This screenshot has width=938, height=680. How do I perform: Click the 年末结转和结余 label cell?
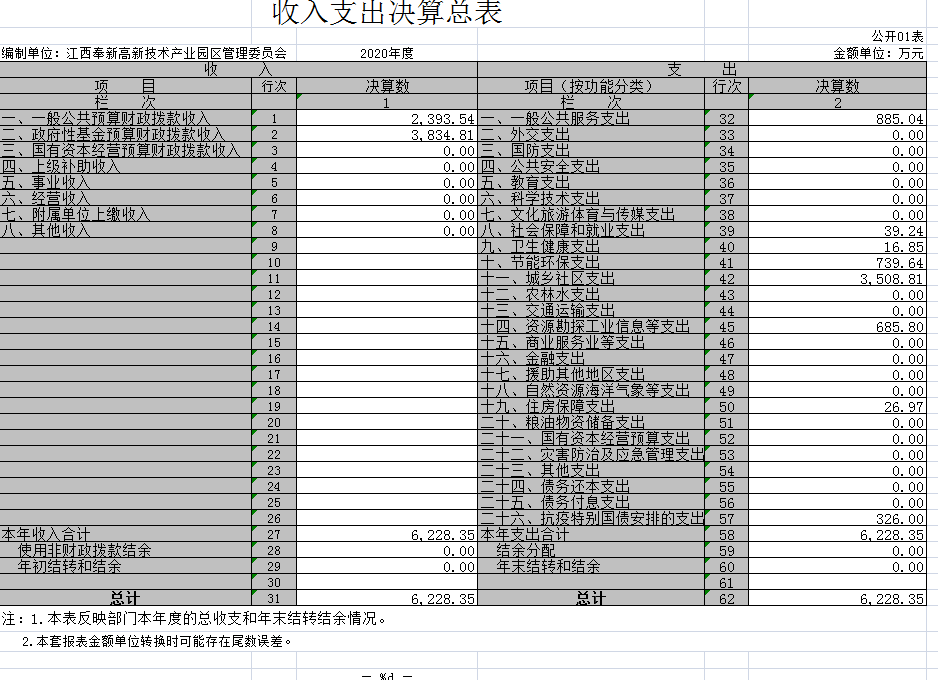pyautogui.click(x=548, y=567)
